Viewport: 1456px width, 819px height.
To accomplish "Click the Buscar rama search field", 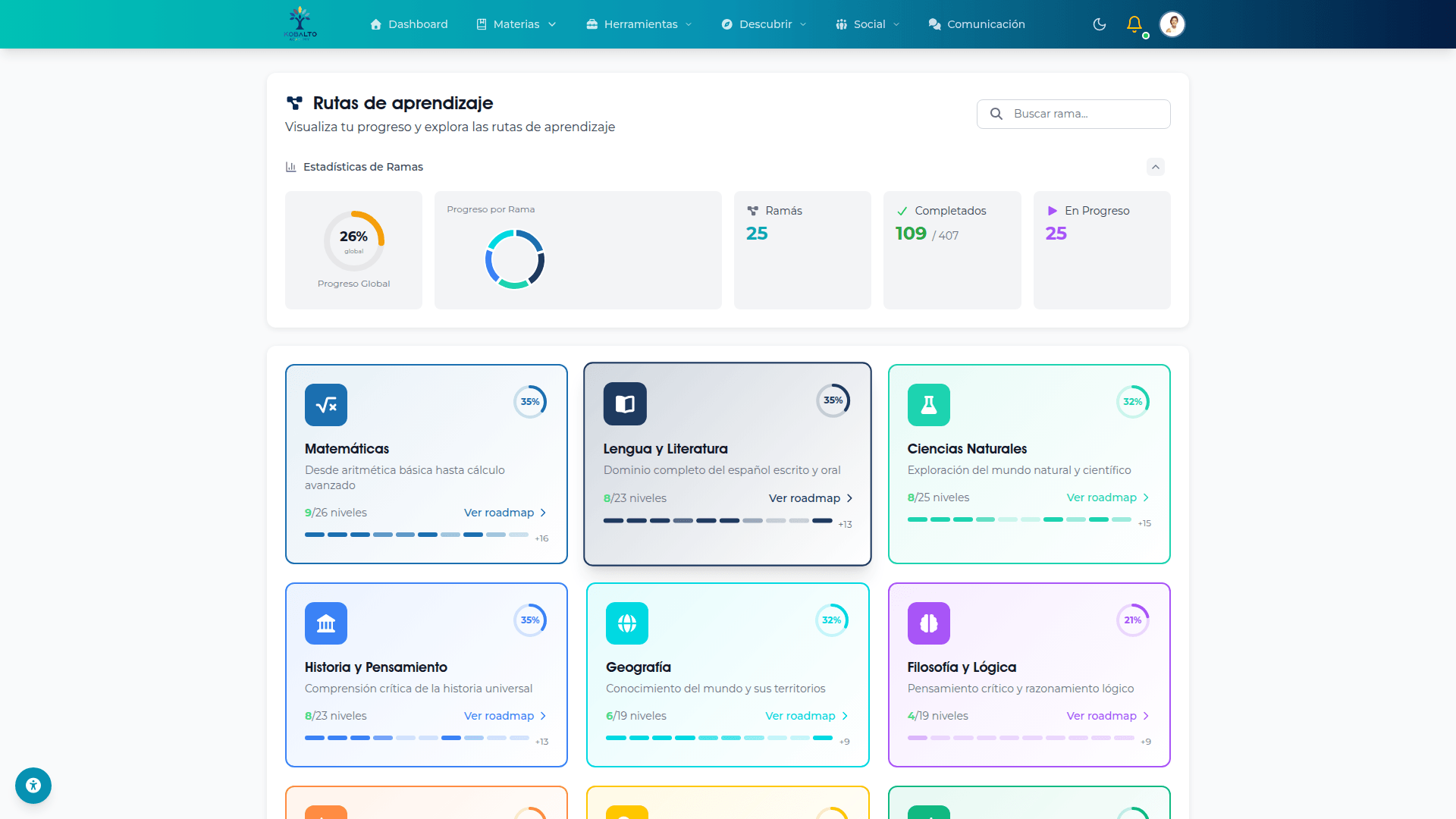I will pos(1073,114).
